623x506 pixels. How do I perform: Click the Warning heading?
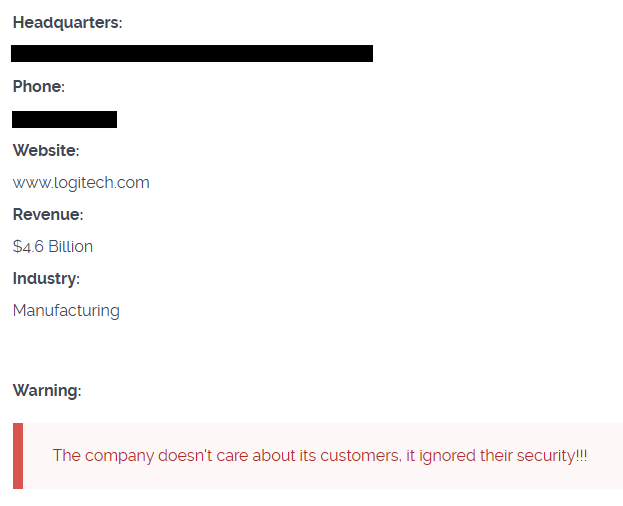[47, 391]
